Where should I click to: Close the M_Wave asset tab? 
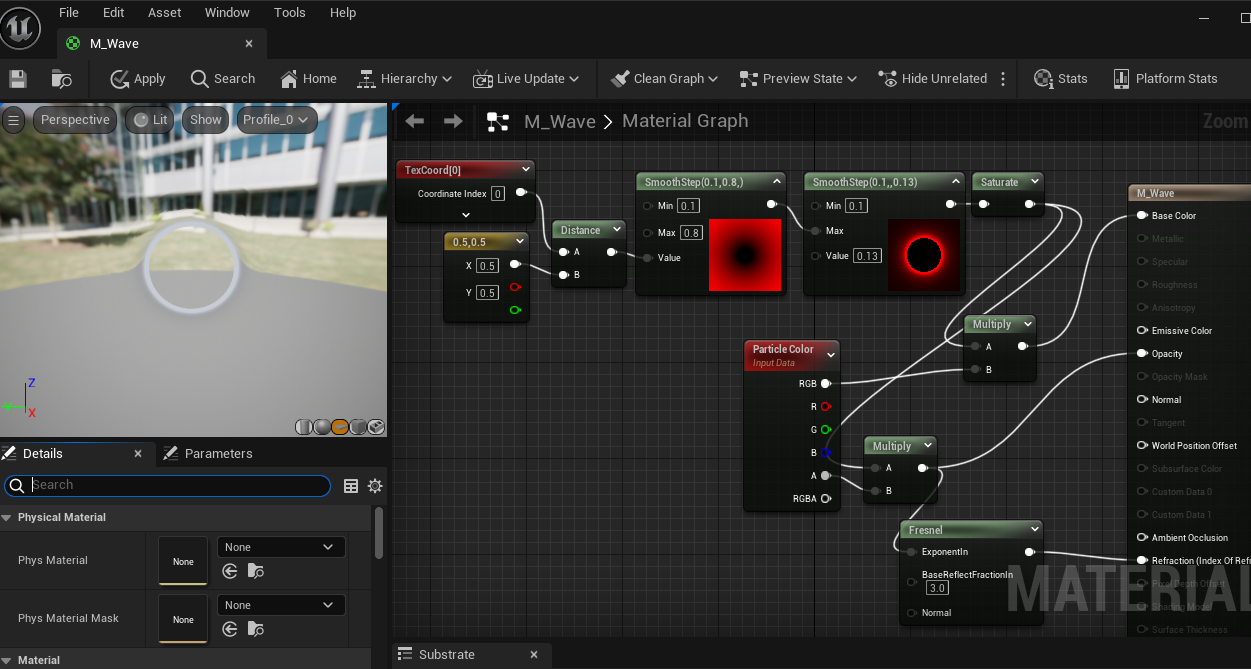click(x=250, y=44)
